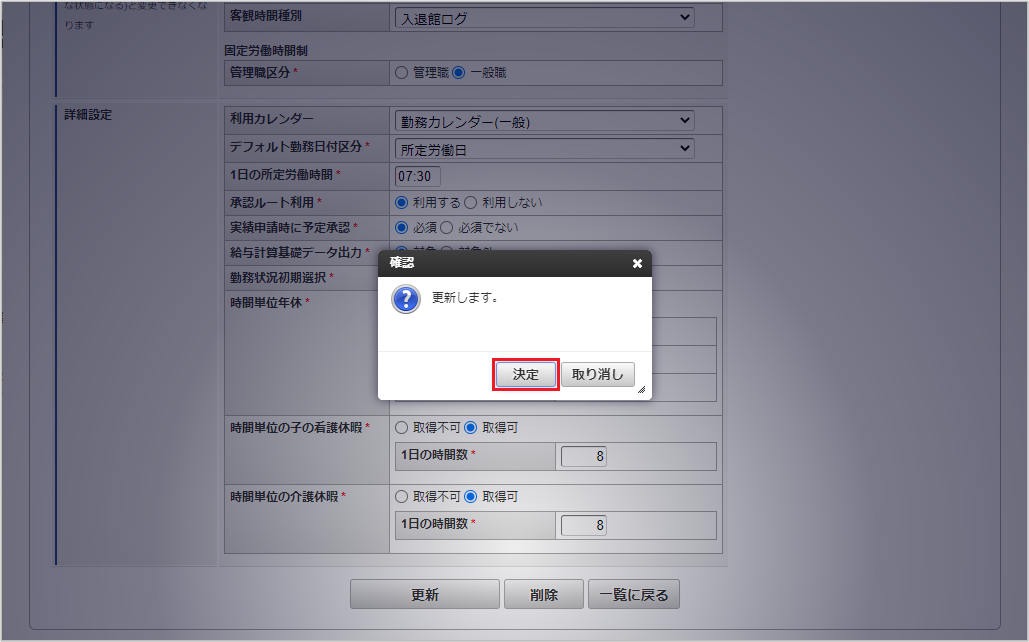Open the デフォルト勤務日付区分 dropdown

pos(544,149)
